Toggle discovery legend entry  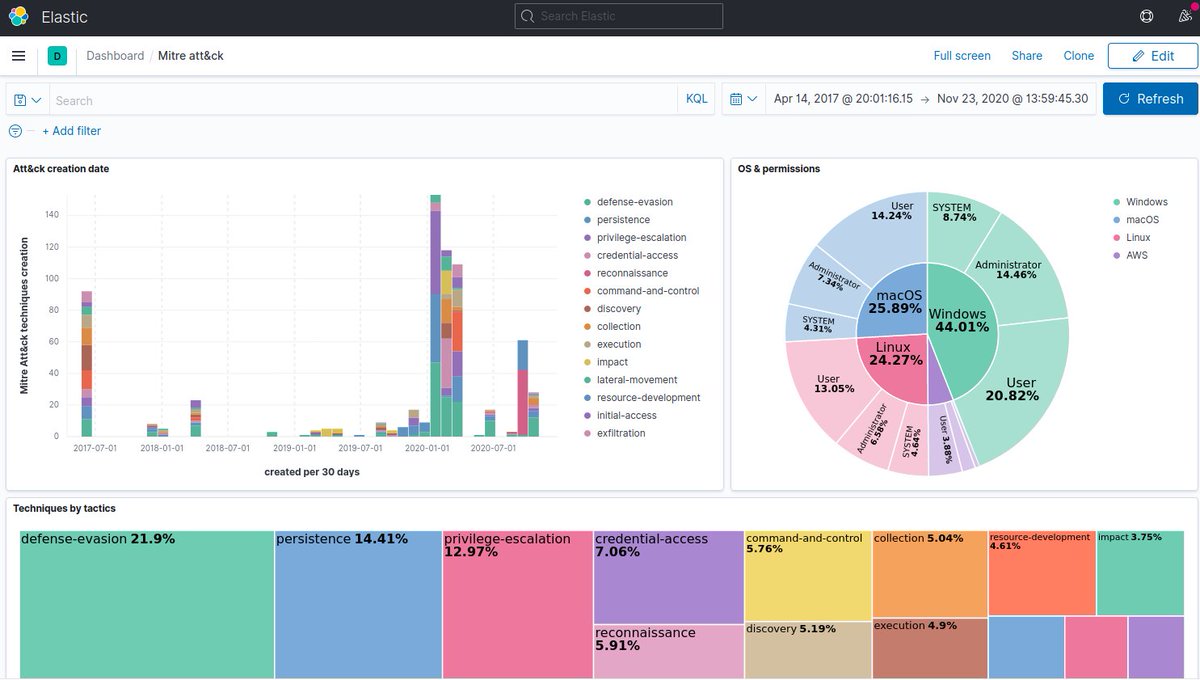point(619,309)
